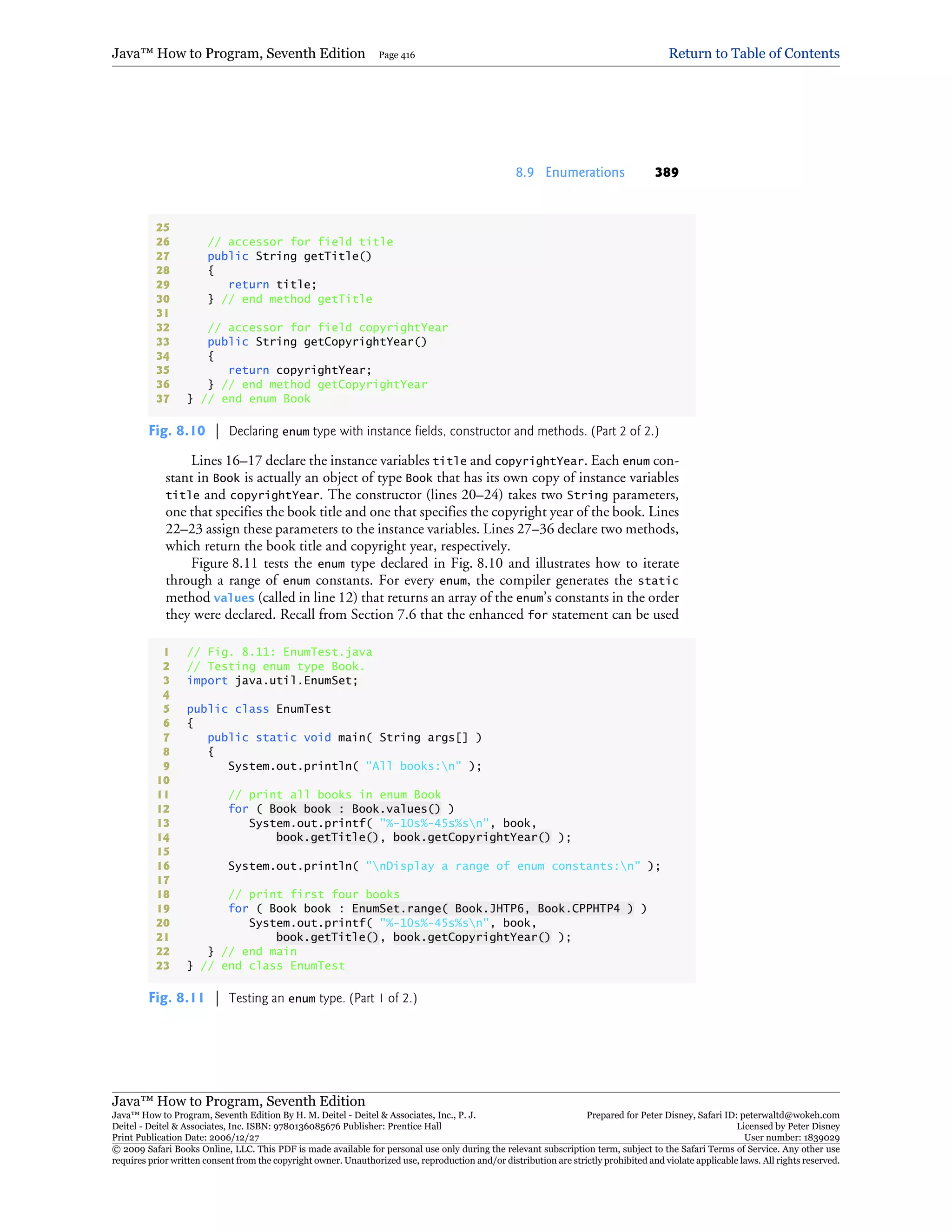The width and height of the screenshot is (952, 1232).
Task: Click the page number 389
Action: click(666, 172)
